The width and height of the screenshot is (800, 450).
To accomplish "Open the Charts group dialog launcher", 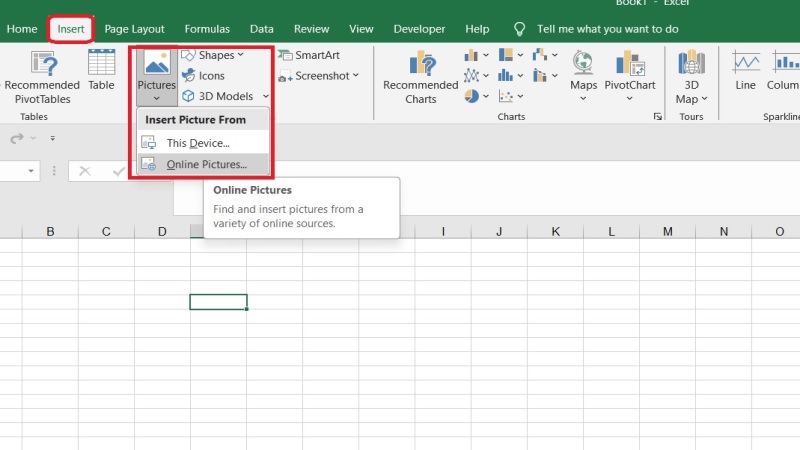I will point(658,117).
